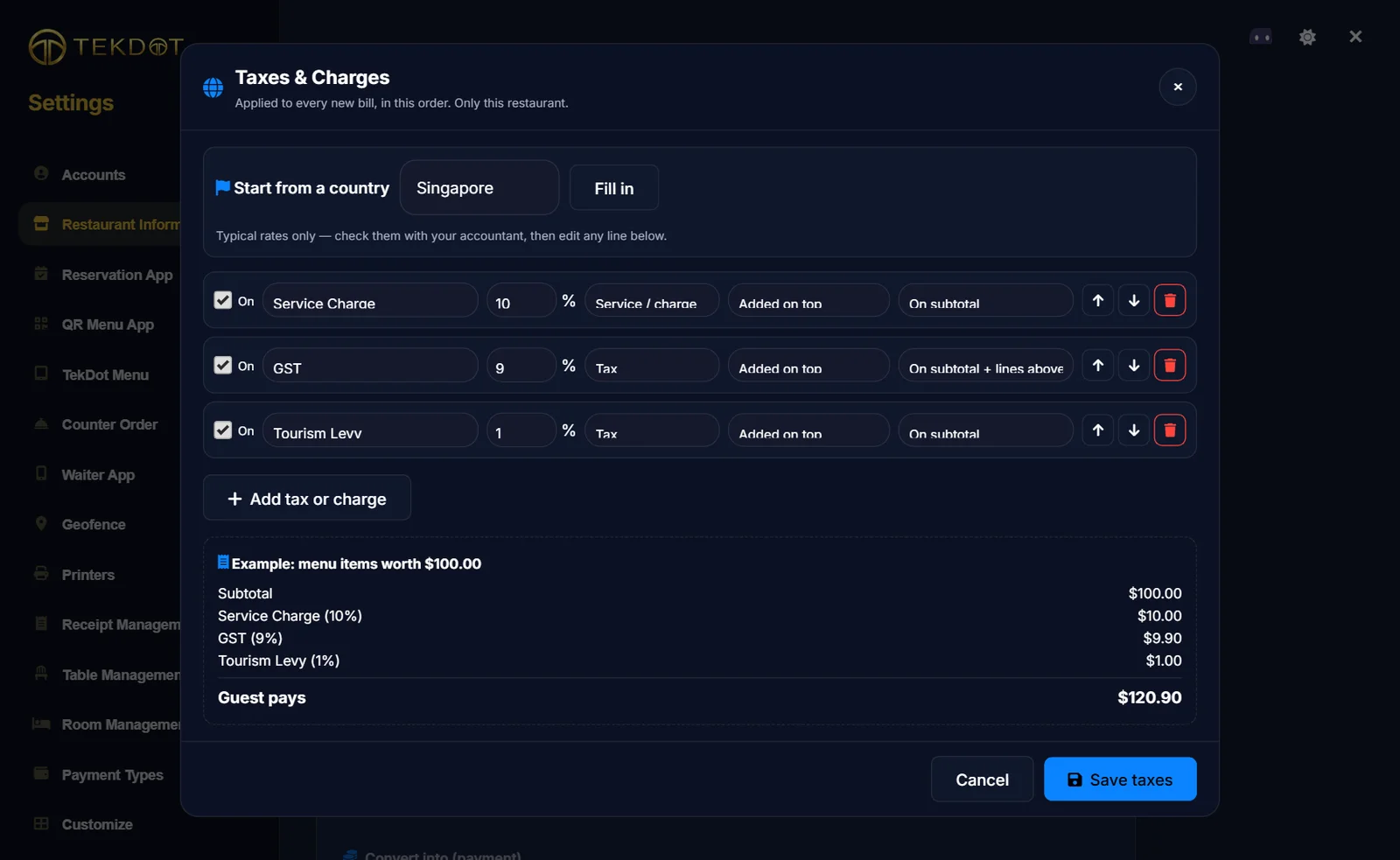Image resolution: width=1400 pixels, height=860 pixels.
Task: Open Tourism Levy Tax type dropdown
Action: (652, 430)
